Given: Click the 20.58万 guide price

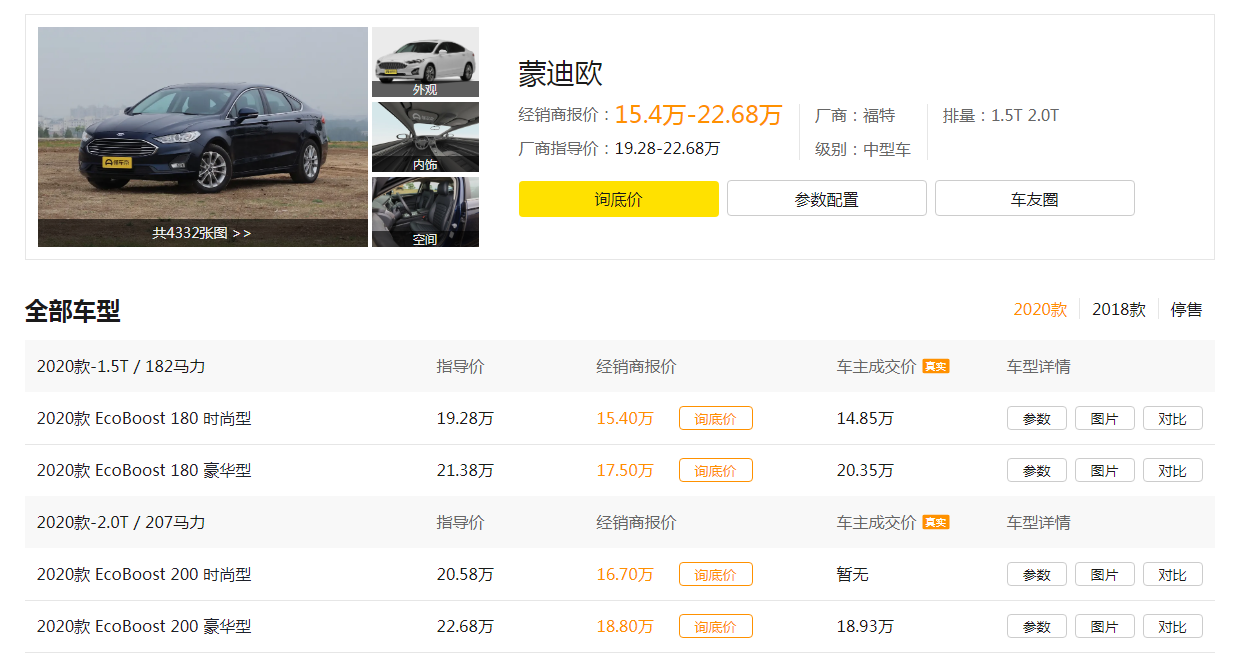Looking at the screenshot, I should click(x=465, y=574).
